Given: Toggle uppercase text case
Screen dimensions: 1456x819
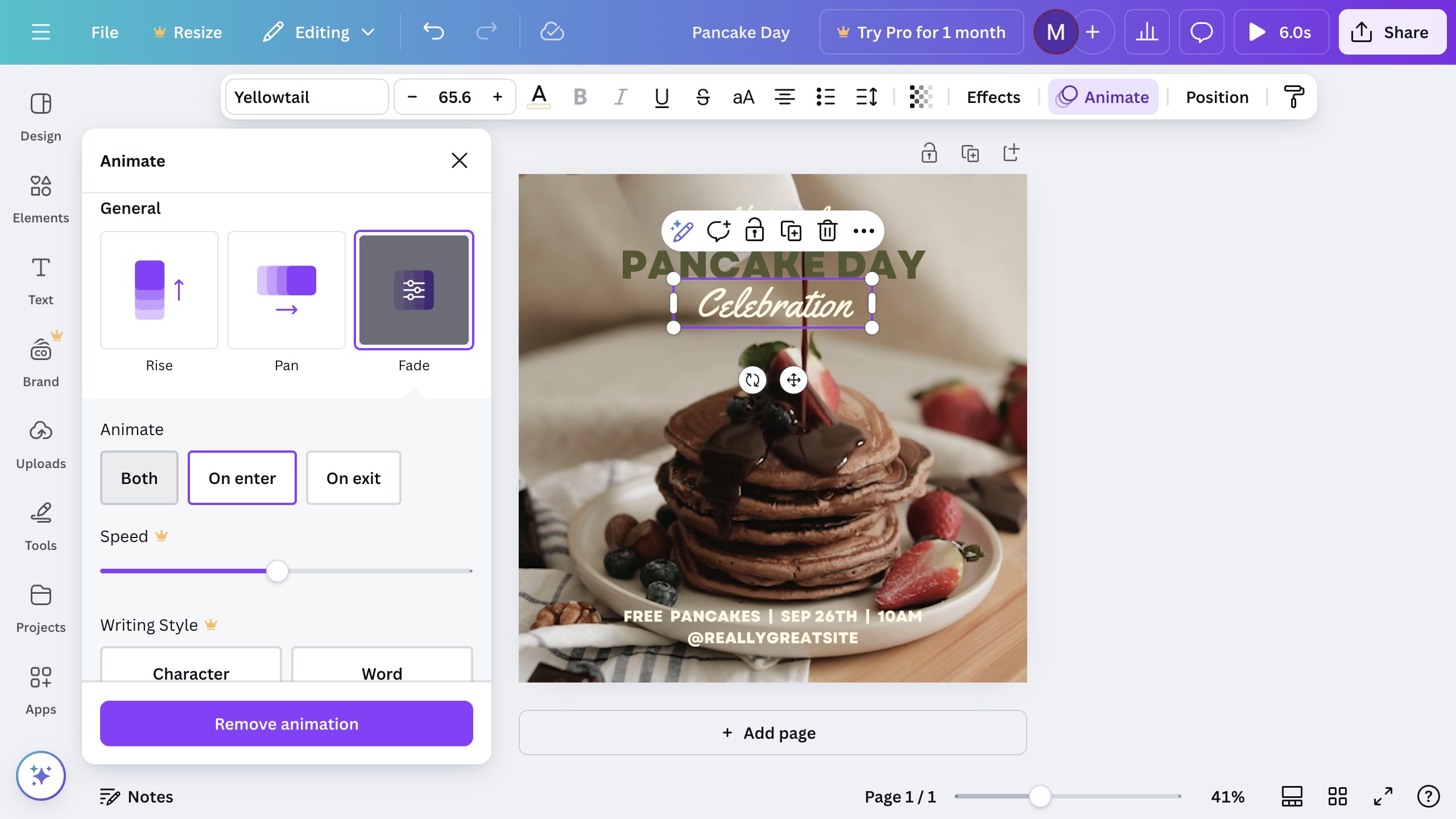Looking at the screenshot, I should tap(743, 97).
